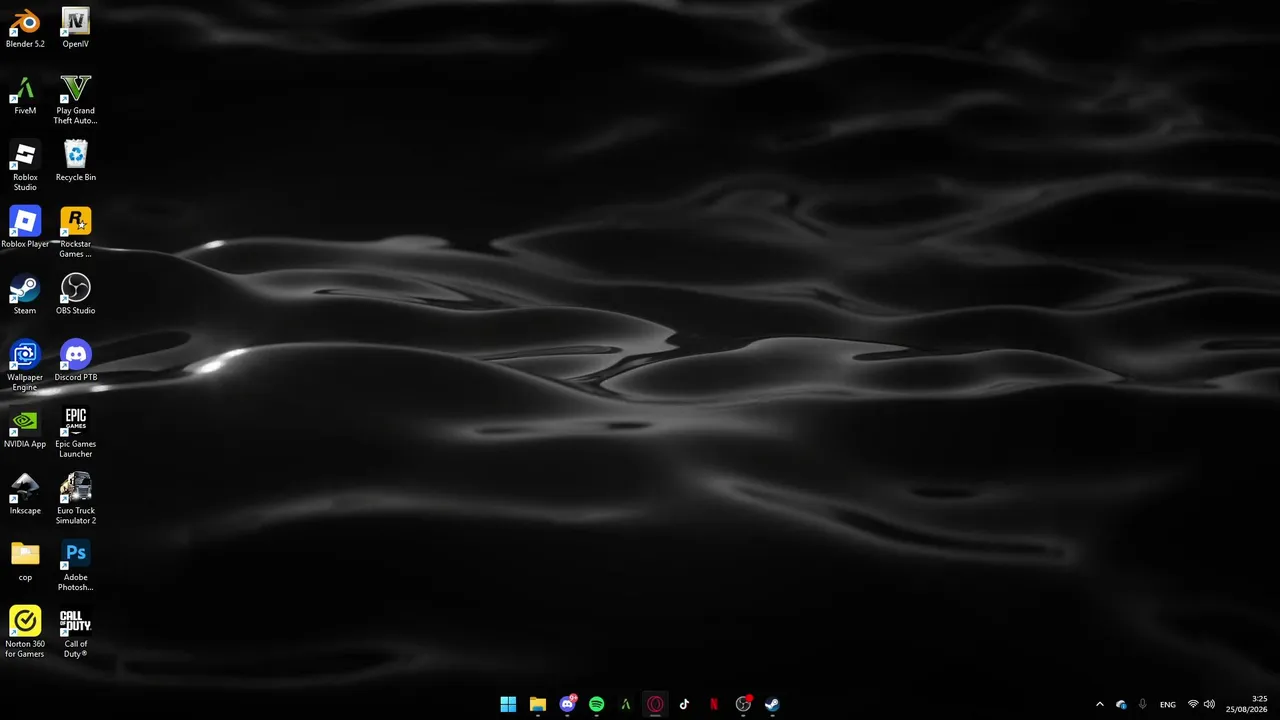Select the cop folder on the desktop

(x=25, y=562)
